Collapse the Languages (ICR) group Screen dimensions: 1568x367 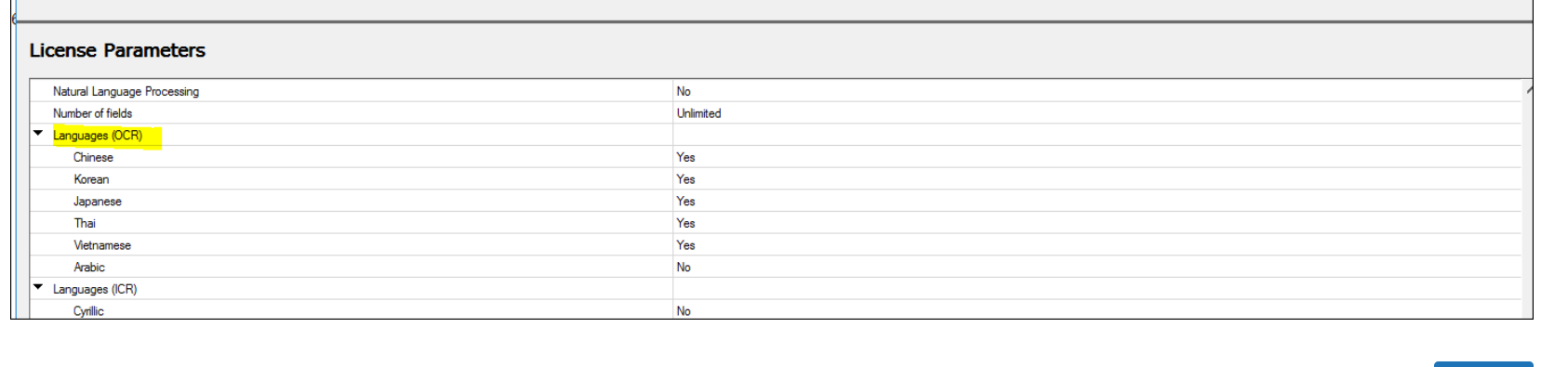(38, 287)
